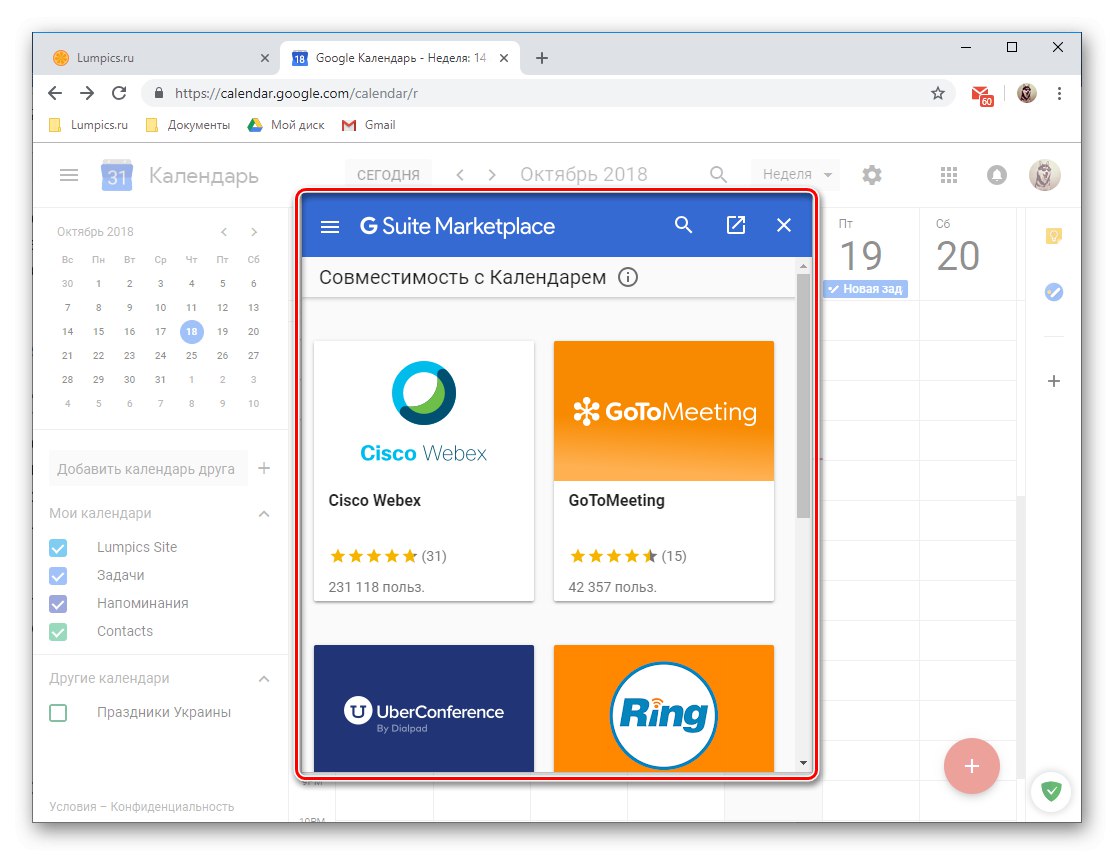Open the Marketplace search icon
Screen dimensions: 1114x855
(684, 225)
